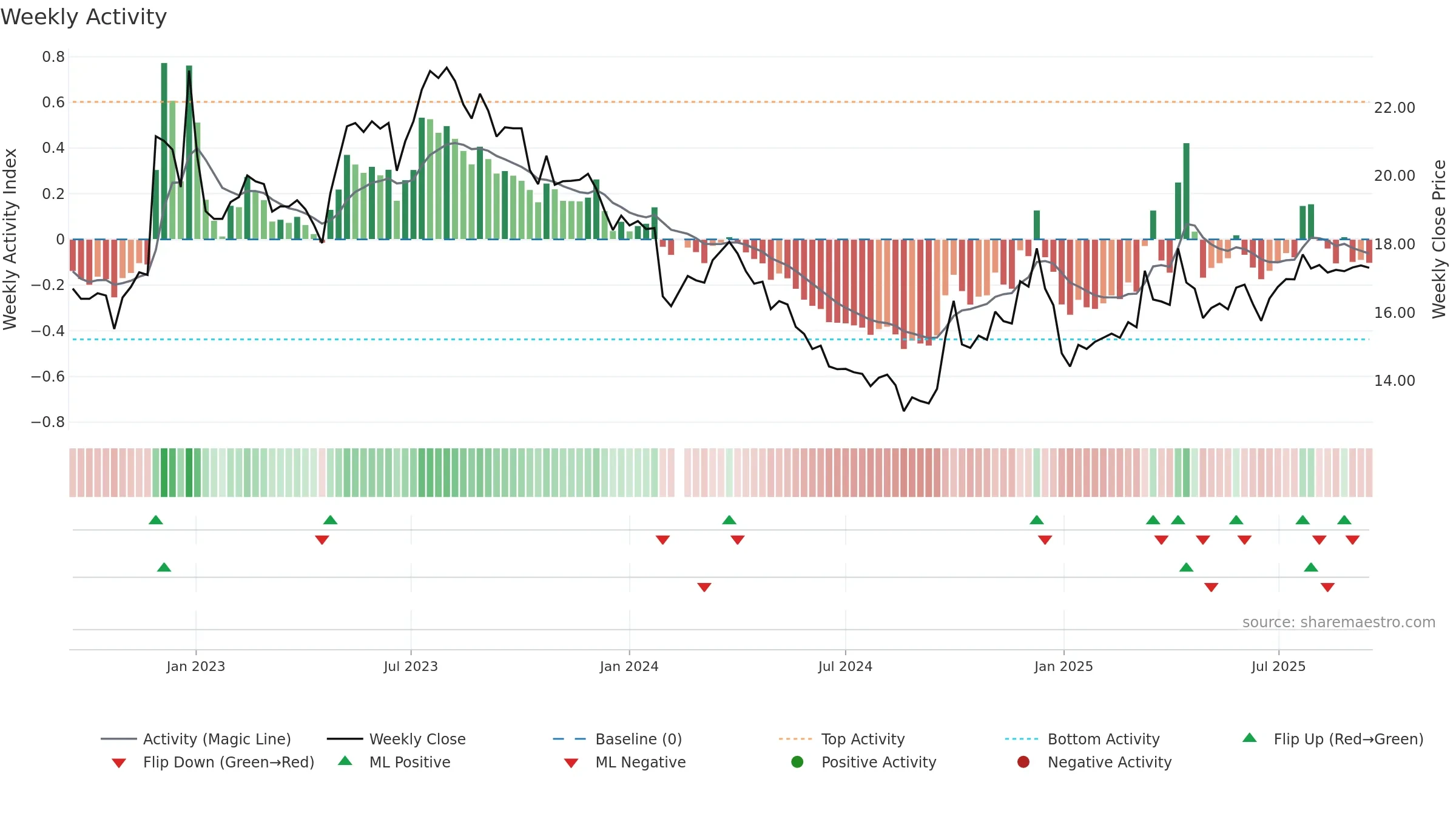Click the −0.4 activity index tick

pyautogui.click(x=48, y=331)
